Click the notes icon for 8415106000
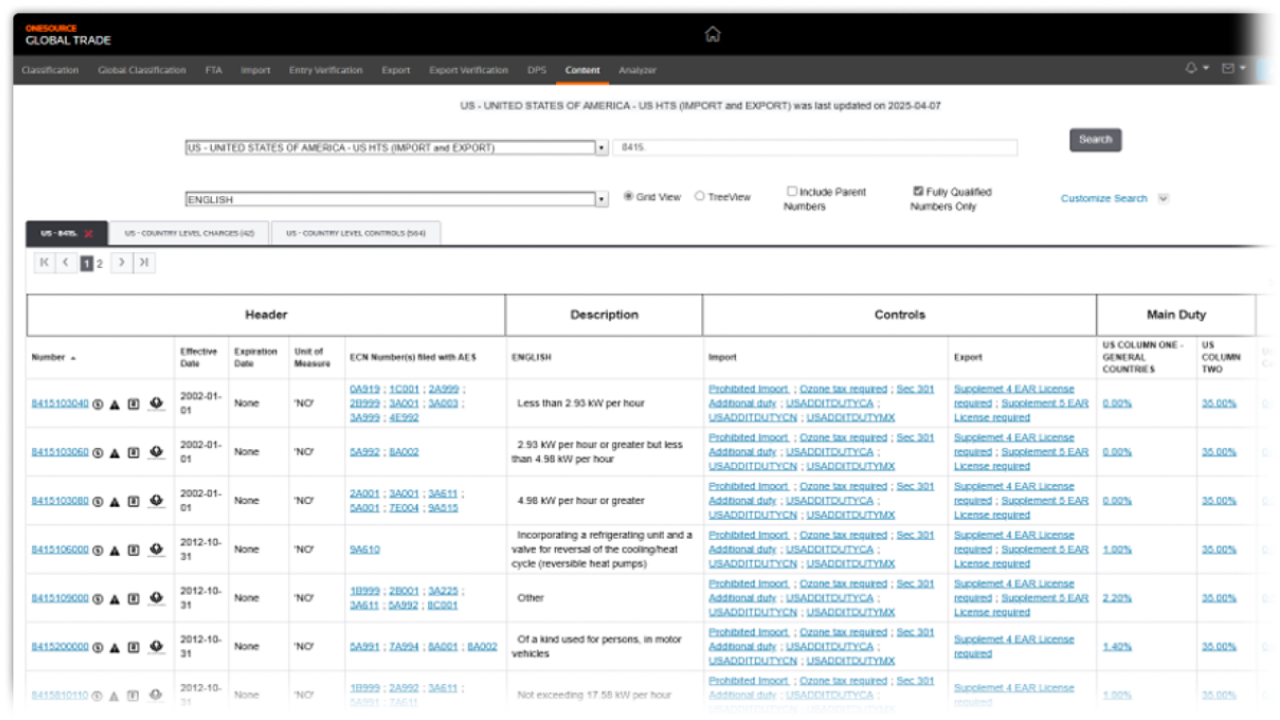The height and width of the screenshot is (720, 1280). (x=133, y=550)
